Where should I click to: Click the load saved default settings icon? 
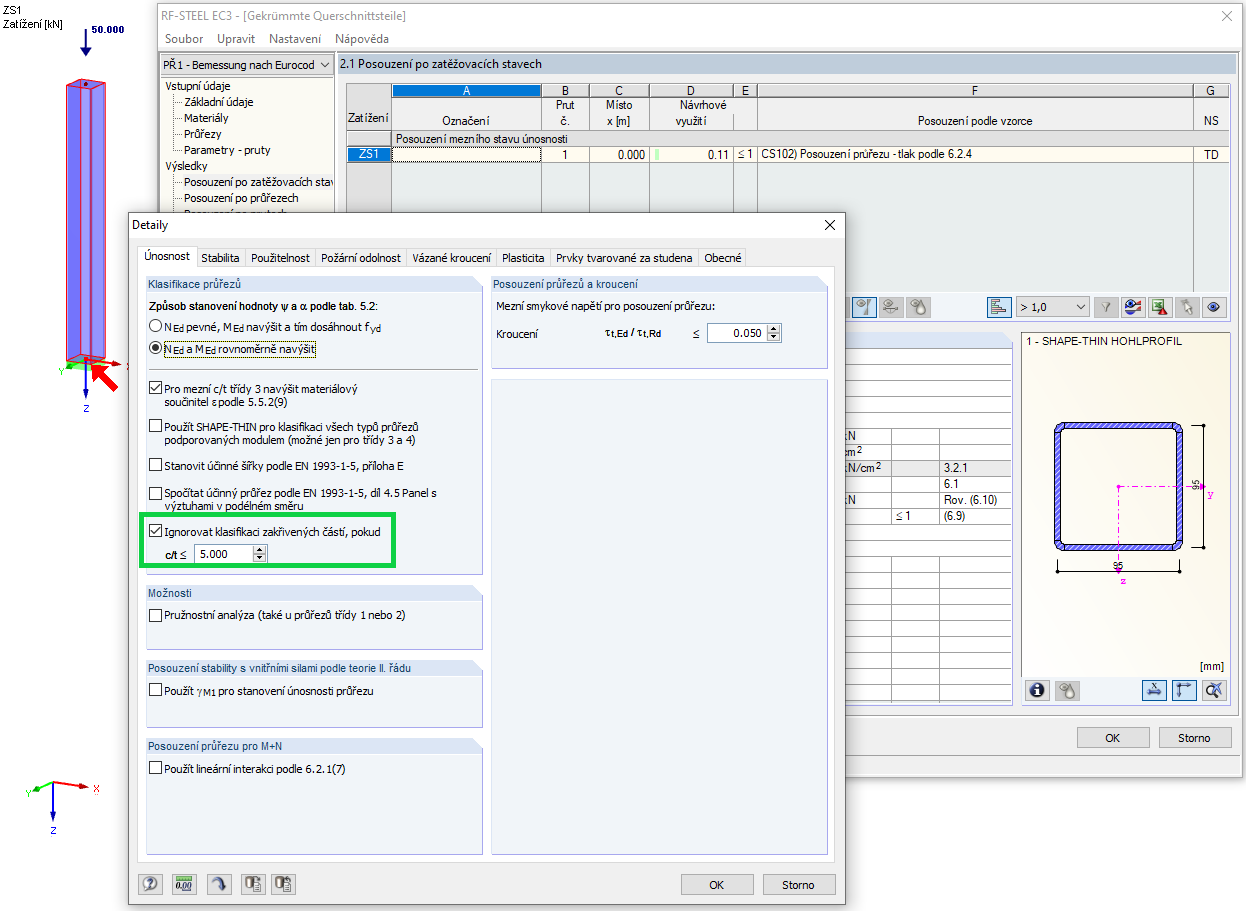click(283, 884)
